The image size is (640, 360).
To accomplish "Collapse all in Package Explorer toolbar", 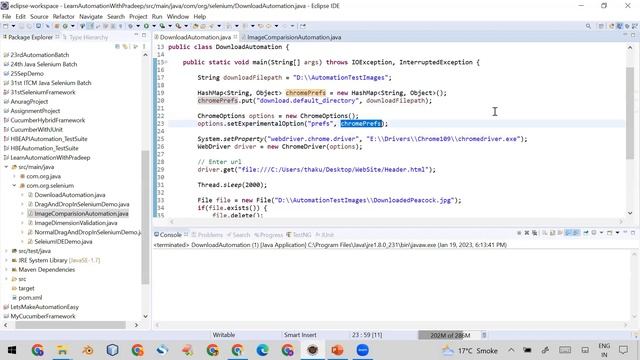I will 118,47.
